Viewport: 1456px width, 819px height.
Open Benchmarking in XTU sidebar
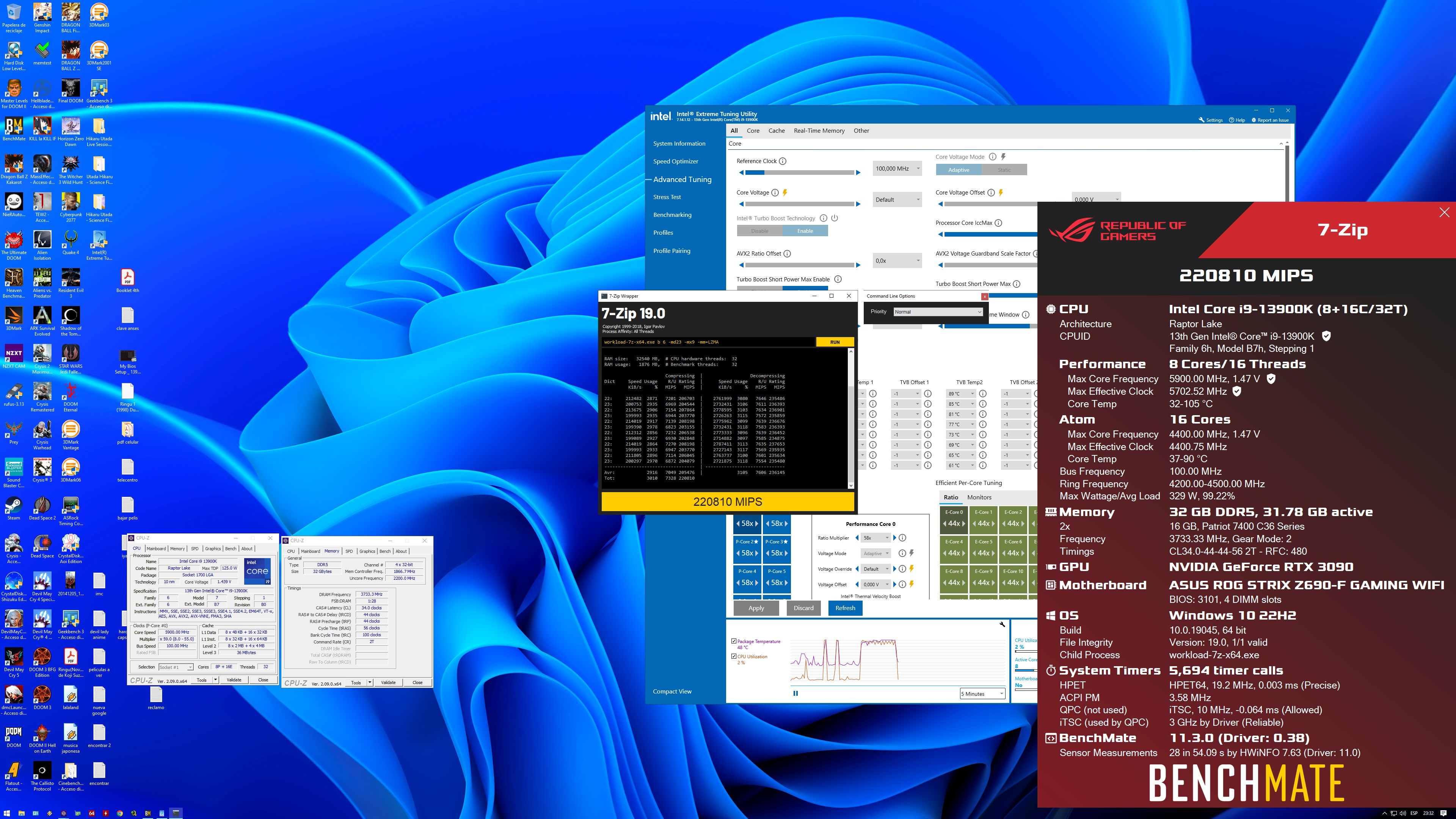click(672, 215)
